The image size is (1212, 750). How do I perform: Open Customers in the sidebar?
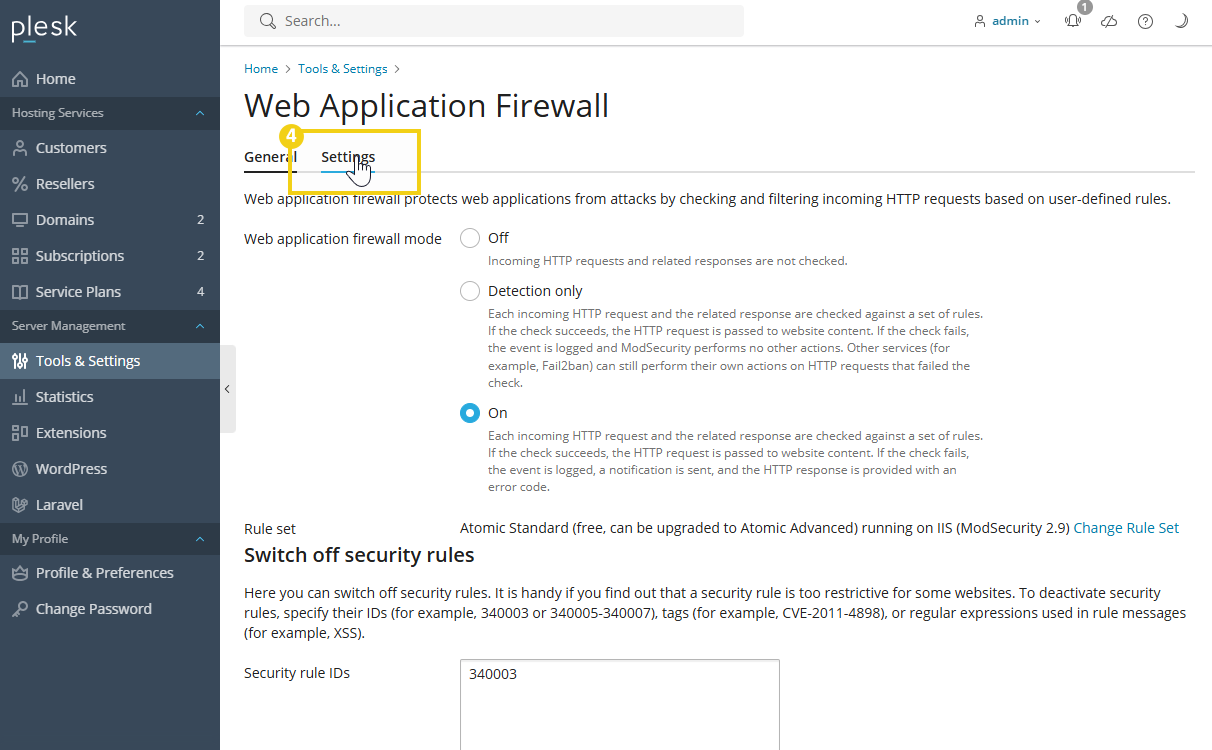110,148
